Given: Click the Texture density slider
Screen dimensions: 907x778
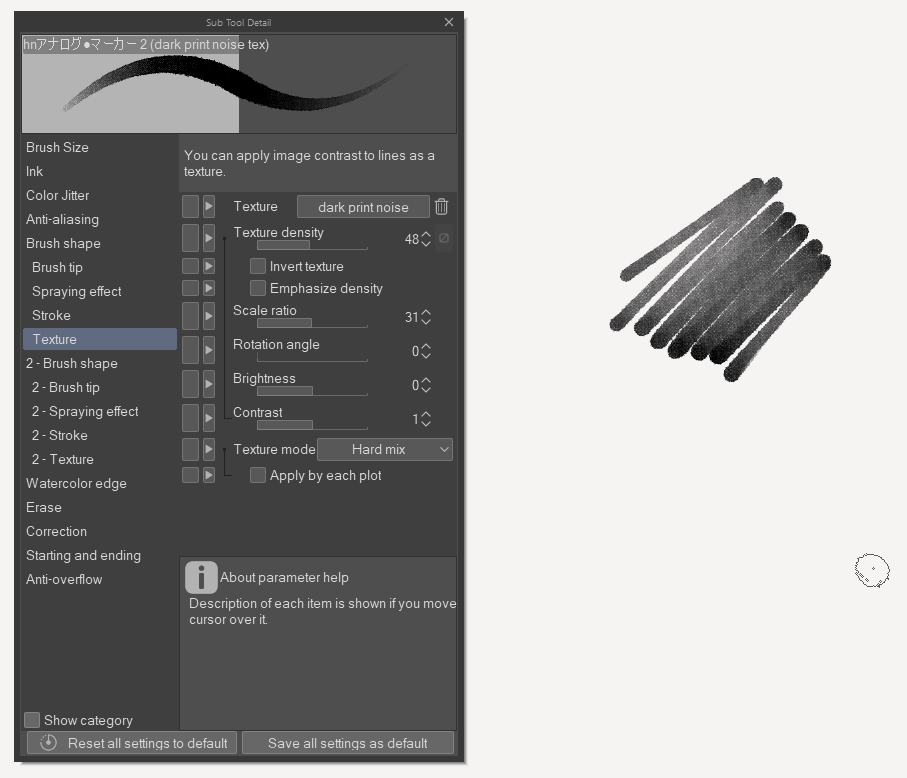Looking at the screenshot, I should pos(312,245).
